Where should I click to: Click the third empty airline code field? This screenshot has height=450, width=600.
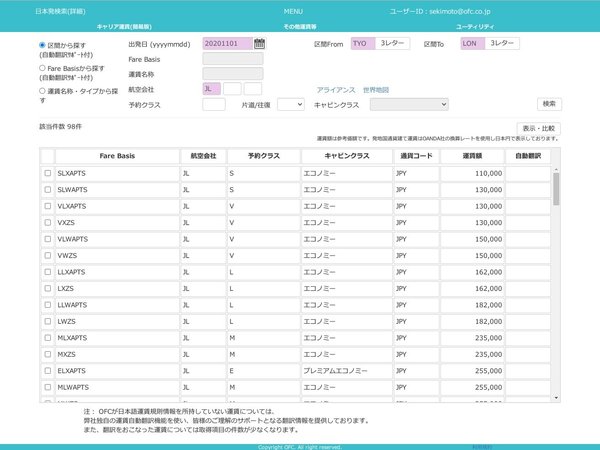(x=253, y=89)
